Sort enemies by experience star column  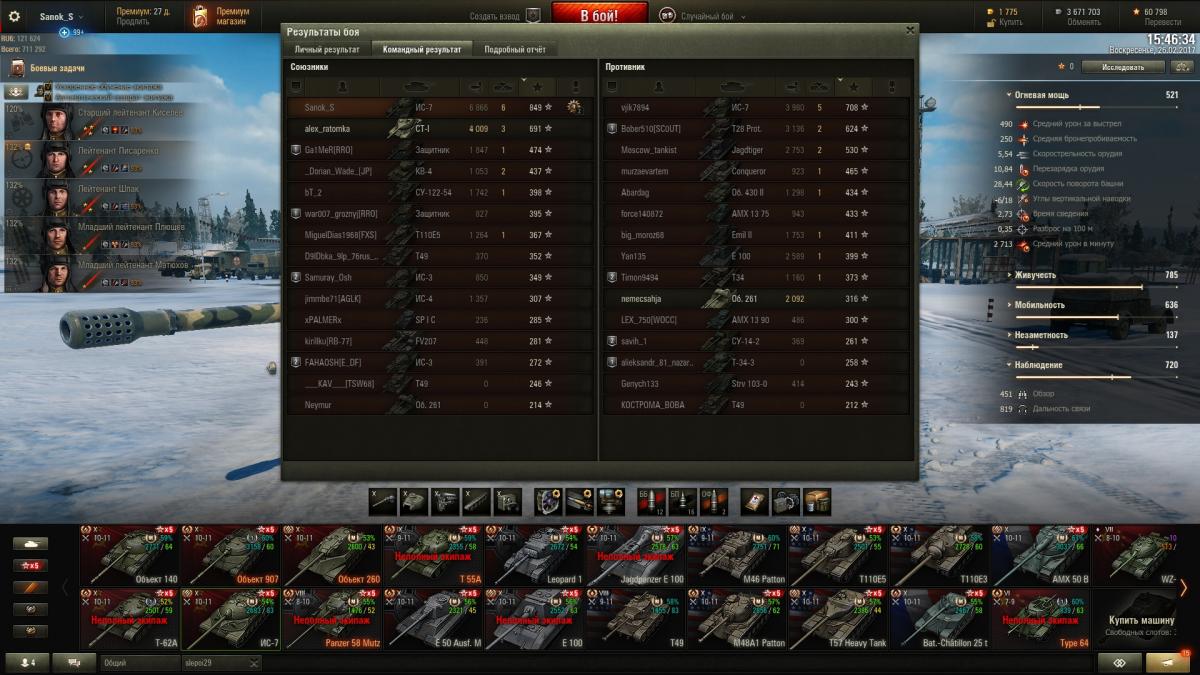(852, 87)
